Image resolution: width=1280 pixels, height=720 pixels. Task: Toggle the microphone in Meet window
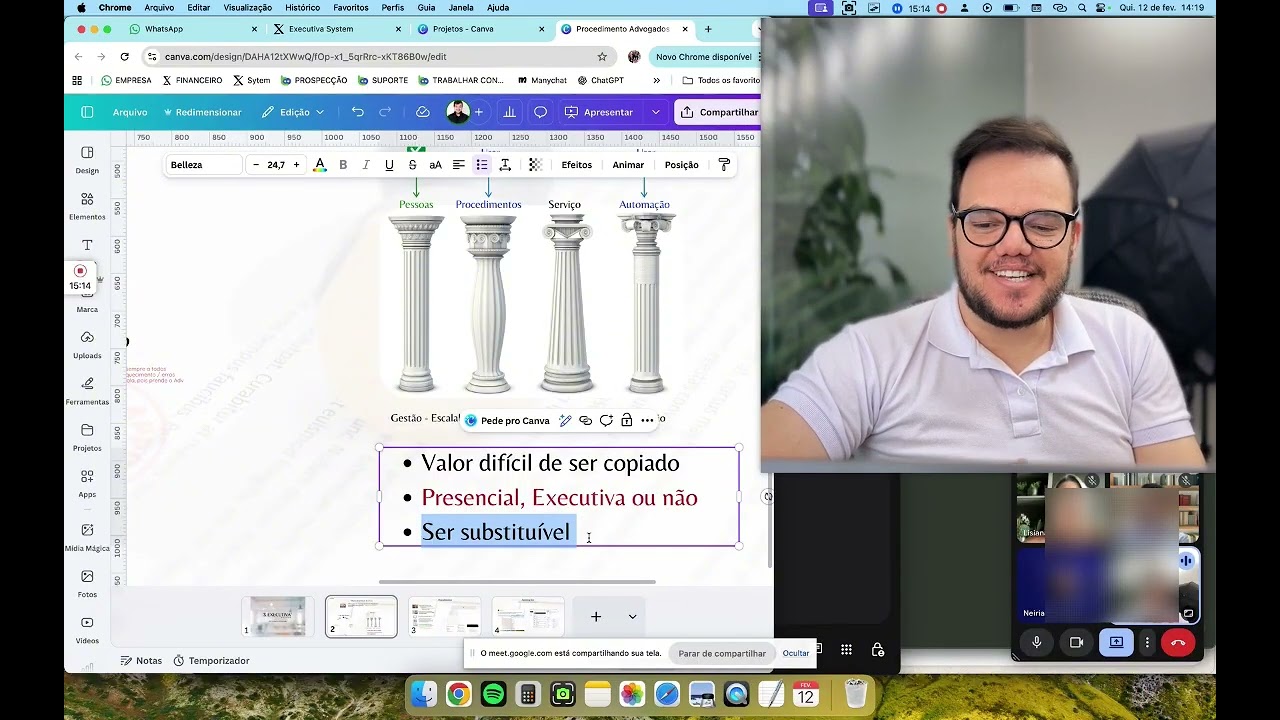(x=1036, y=642)
